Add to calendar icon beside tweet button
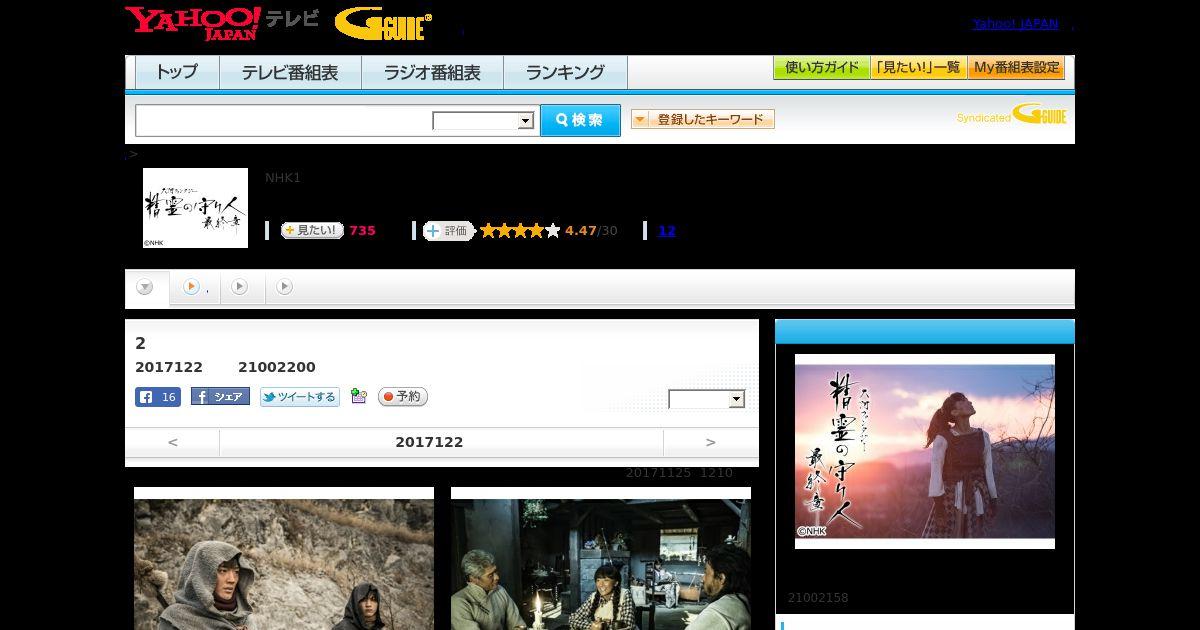1200x630 pixels. (359, 397)
